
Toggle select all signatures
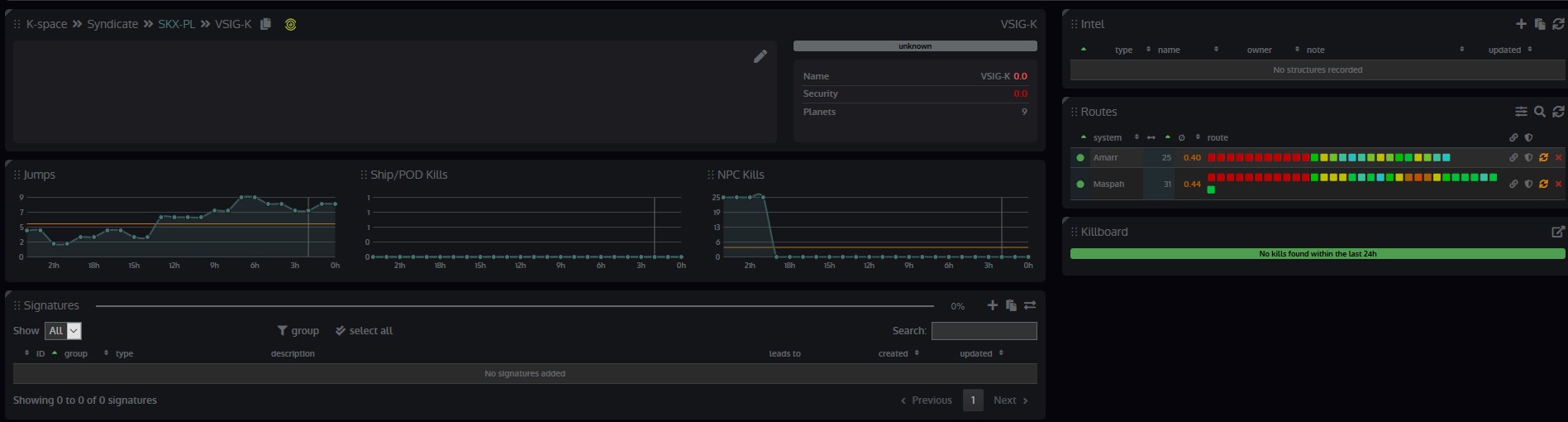(364, 331)
